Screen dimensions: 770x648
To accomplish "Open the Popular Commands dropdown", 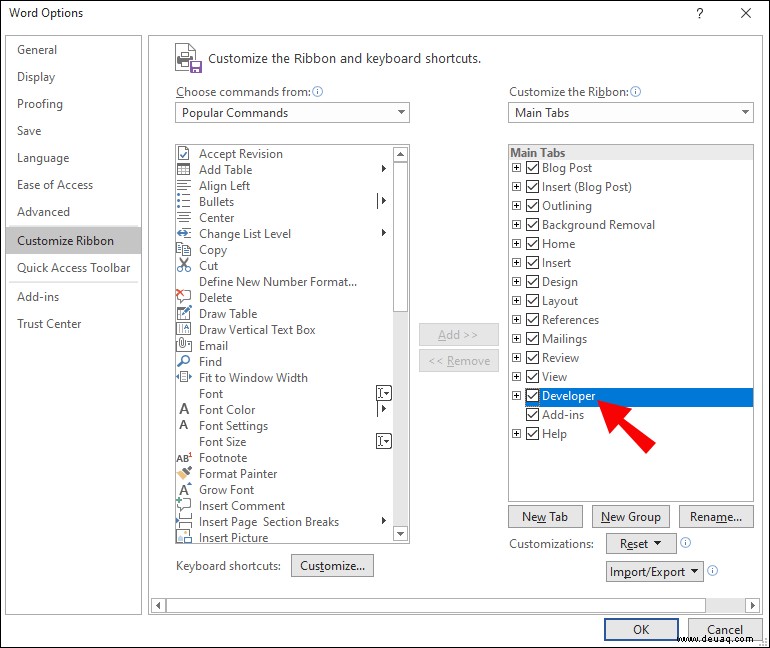I will [292, 112].
